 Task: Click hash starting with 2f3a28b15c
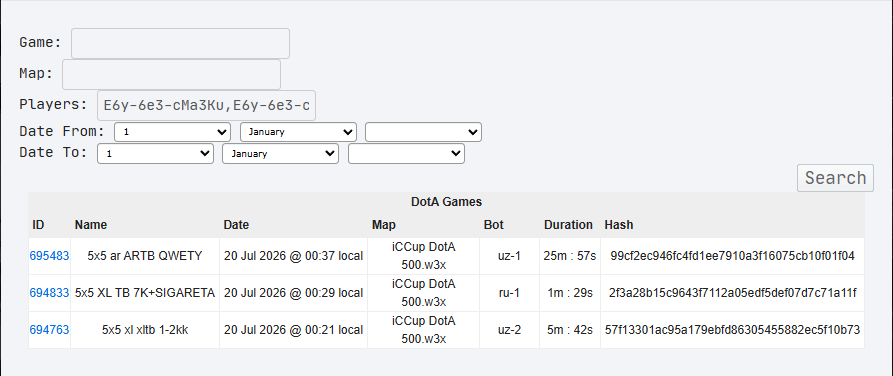pos(732,293)
